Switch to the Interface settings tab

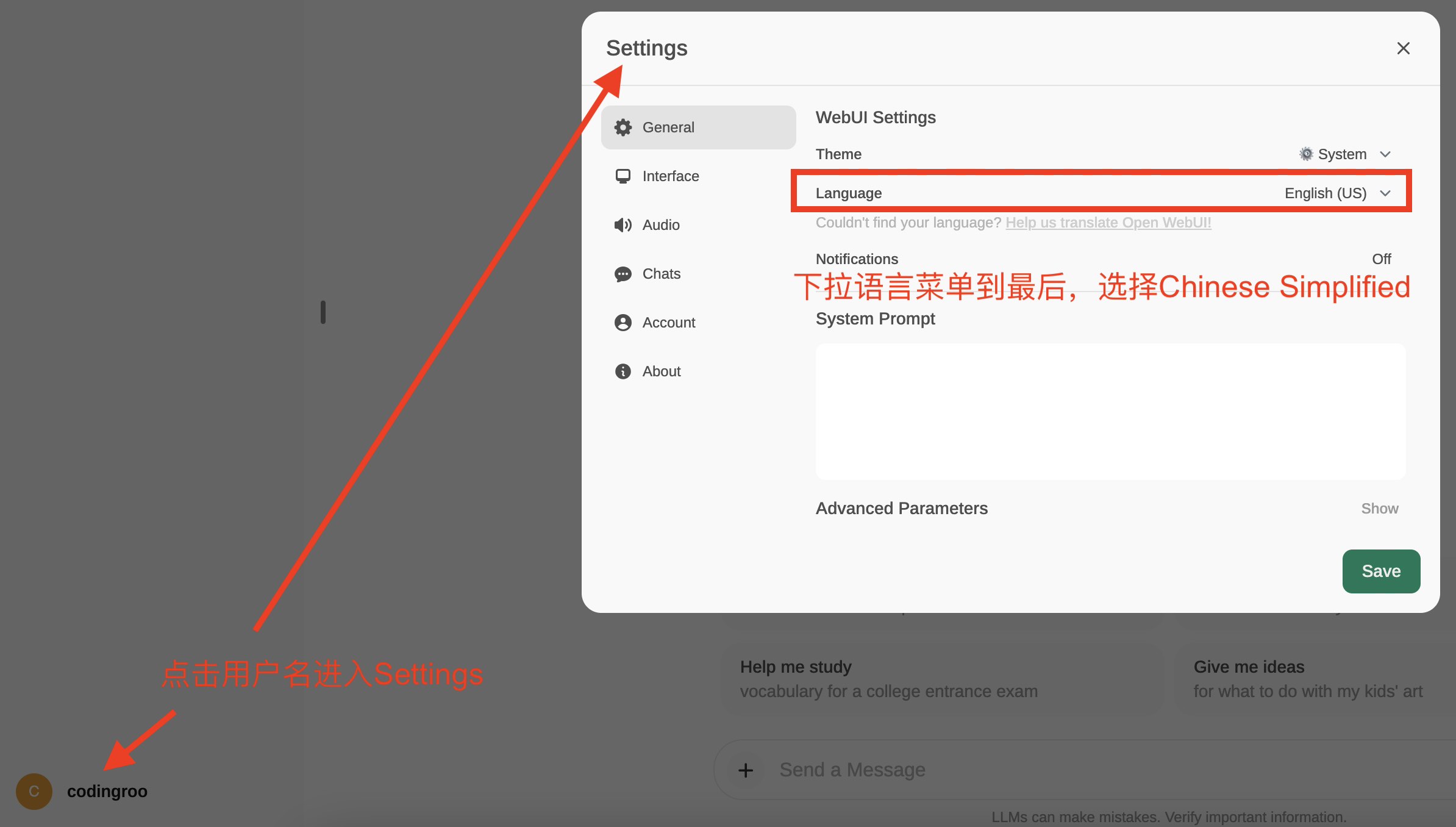click(x=670, y=176)
